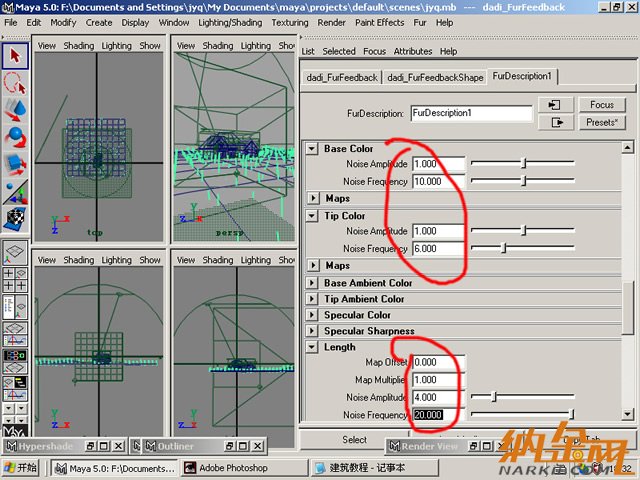This screenshot has width=640, height=480.
Task: Click attribute editor scrollbar down arrow
Action: pyautogui.click(x=628, y=415)
